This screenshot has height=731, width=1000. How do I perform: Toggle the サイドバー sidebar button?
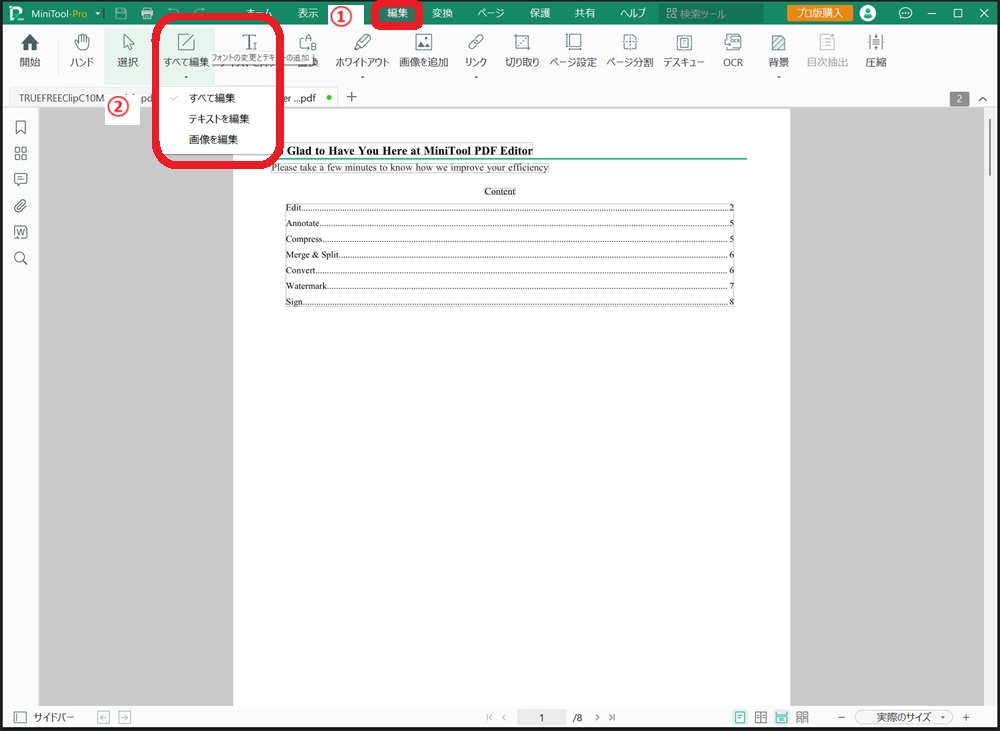click(x=44, y=718)
